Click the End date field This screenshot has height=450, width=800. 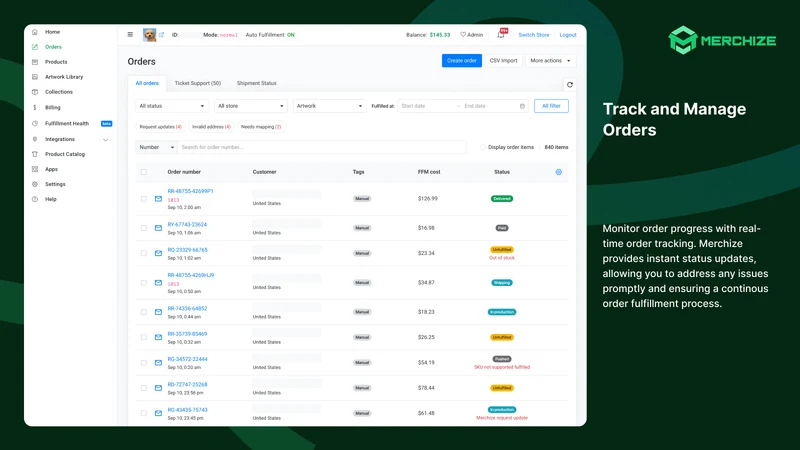pos(489,106)
